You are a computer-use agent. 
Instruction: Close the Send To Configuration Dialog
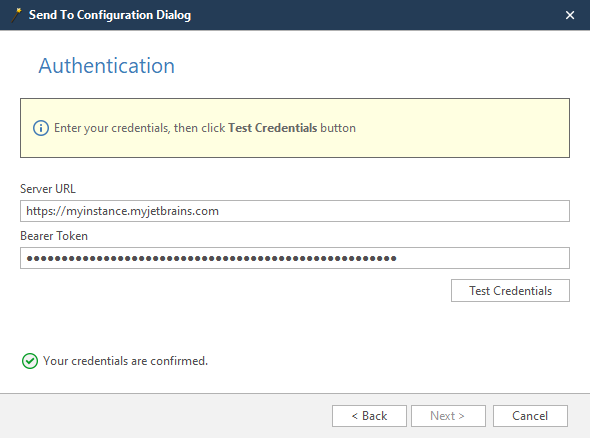[570, 15]
